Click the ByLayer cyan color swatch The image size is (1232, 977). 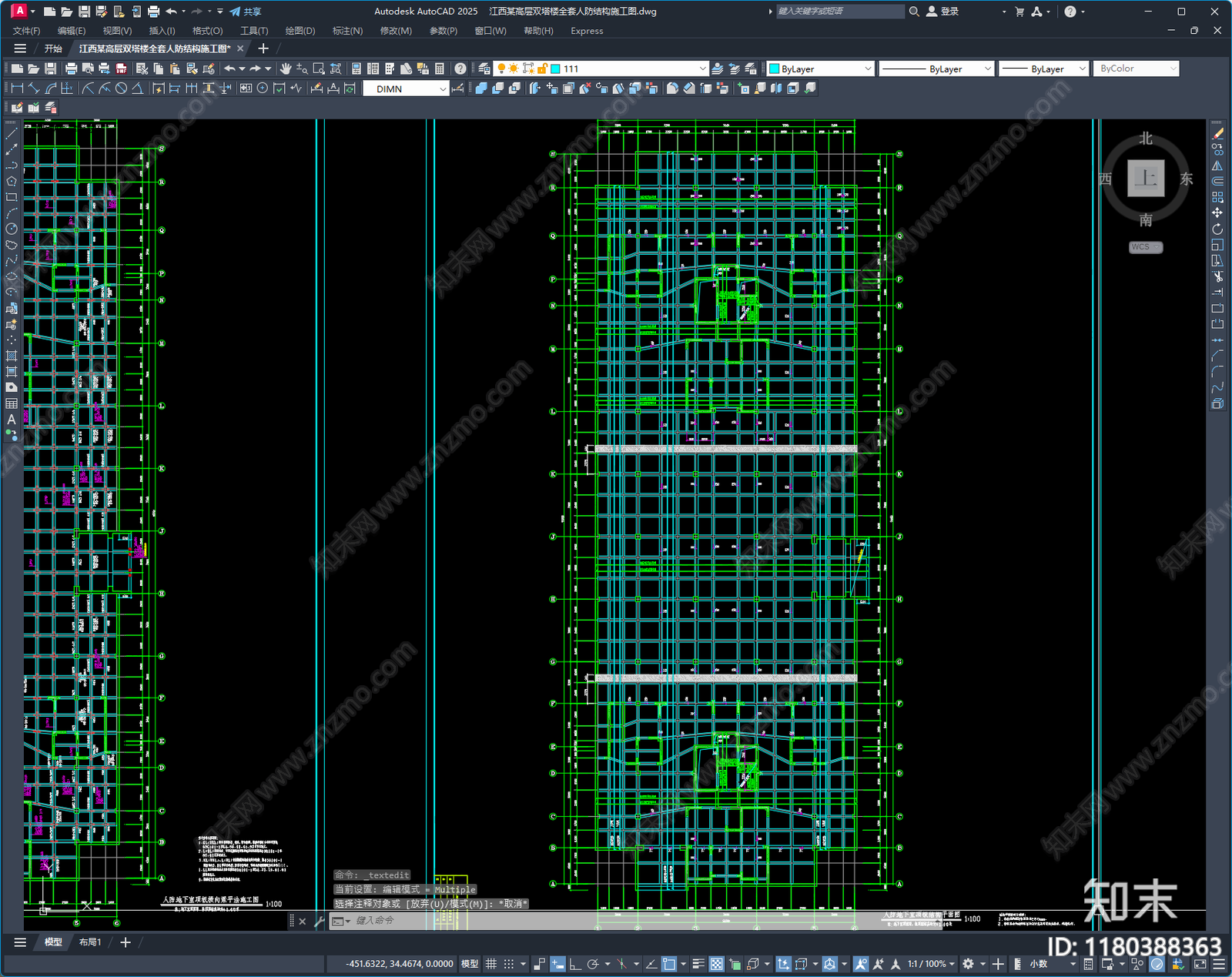775,69
